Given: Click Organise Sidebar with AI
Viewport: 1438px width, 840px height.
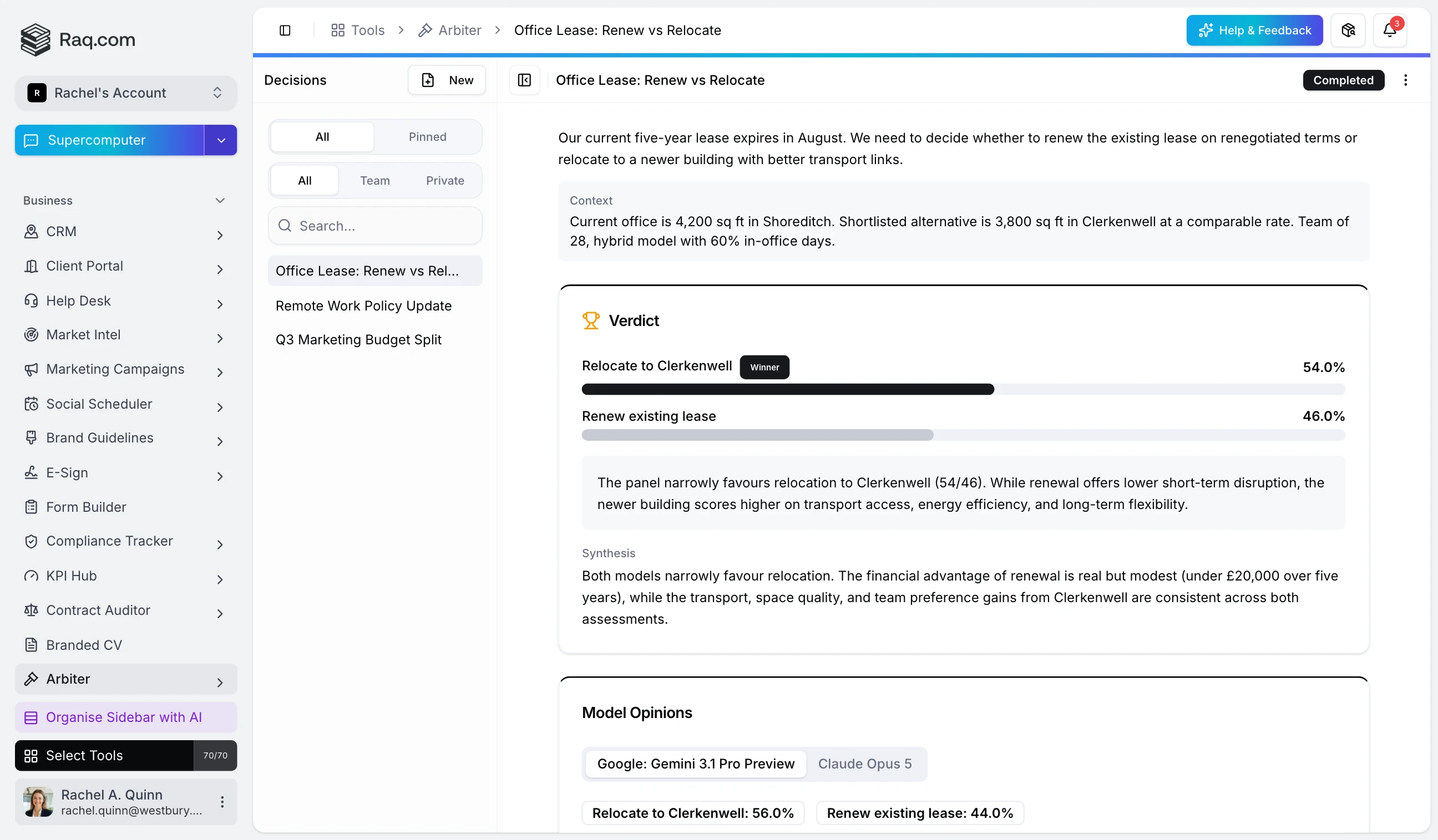Looking at the screenshot, I should point(126,717).
